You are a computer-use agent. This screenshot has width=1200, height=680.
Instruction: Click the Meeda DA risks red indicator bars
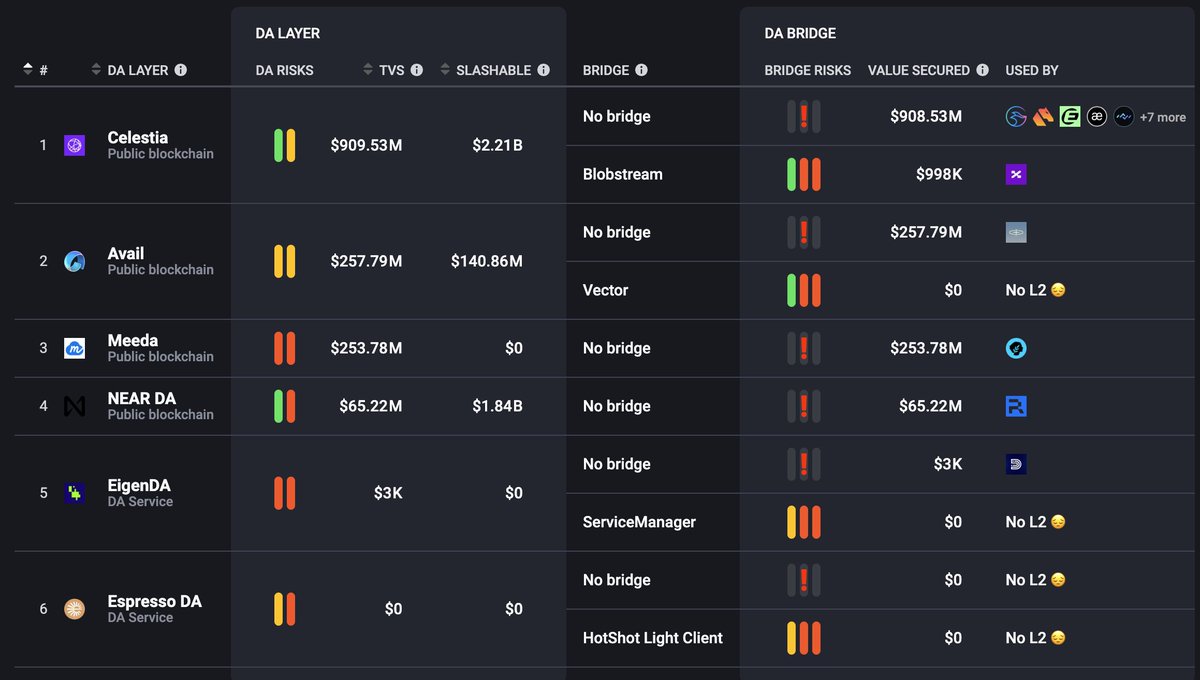285,348
